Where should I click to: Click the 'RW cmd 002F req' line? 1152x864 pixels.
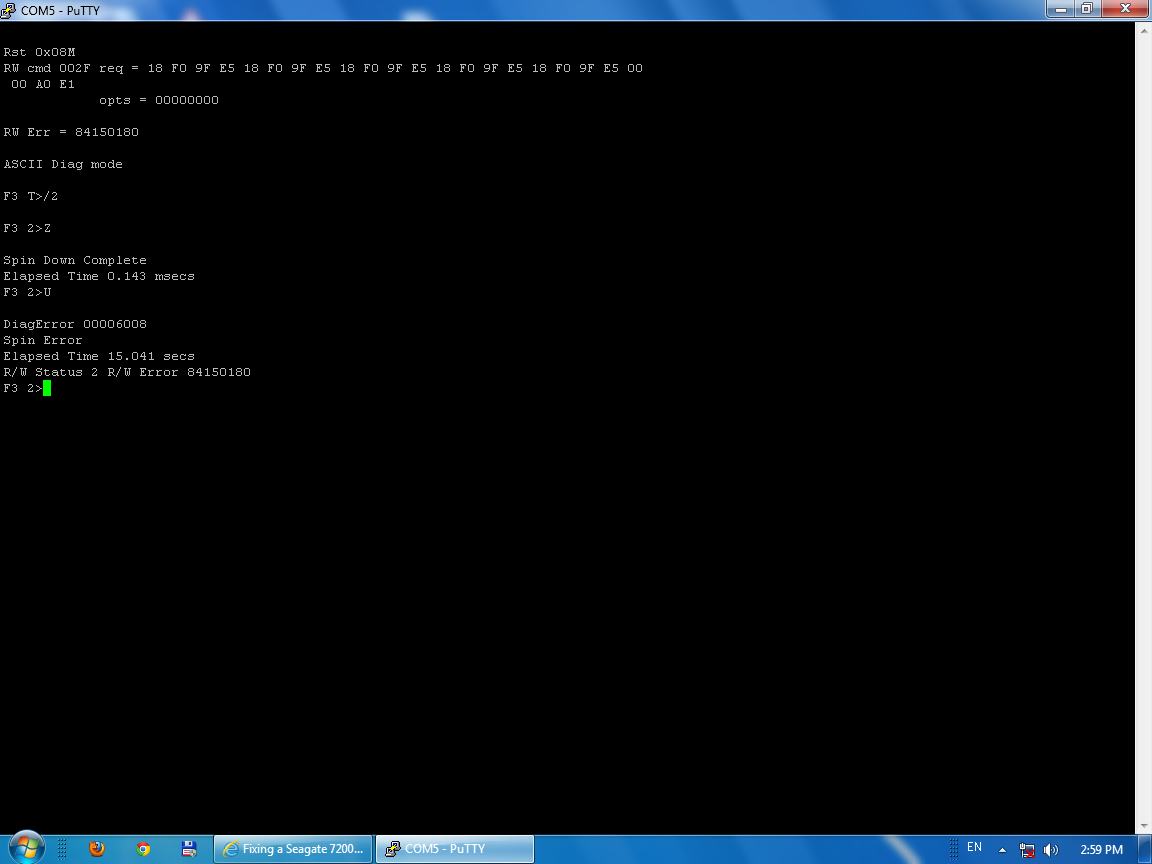323,68
